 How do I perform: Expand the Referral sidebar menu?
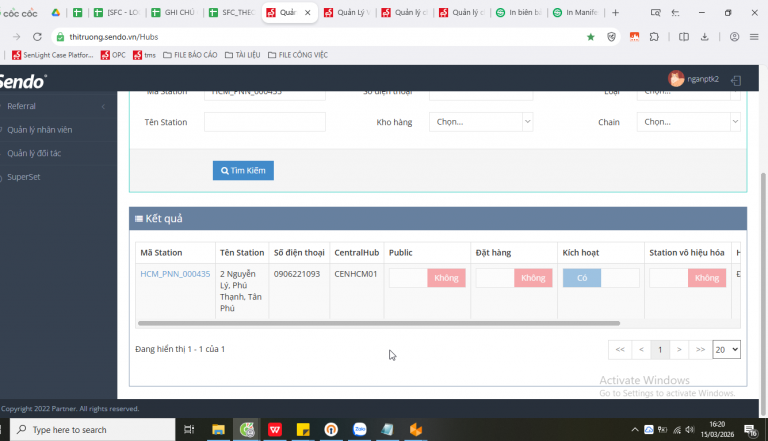(58, 106)
